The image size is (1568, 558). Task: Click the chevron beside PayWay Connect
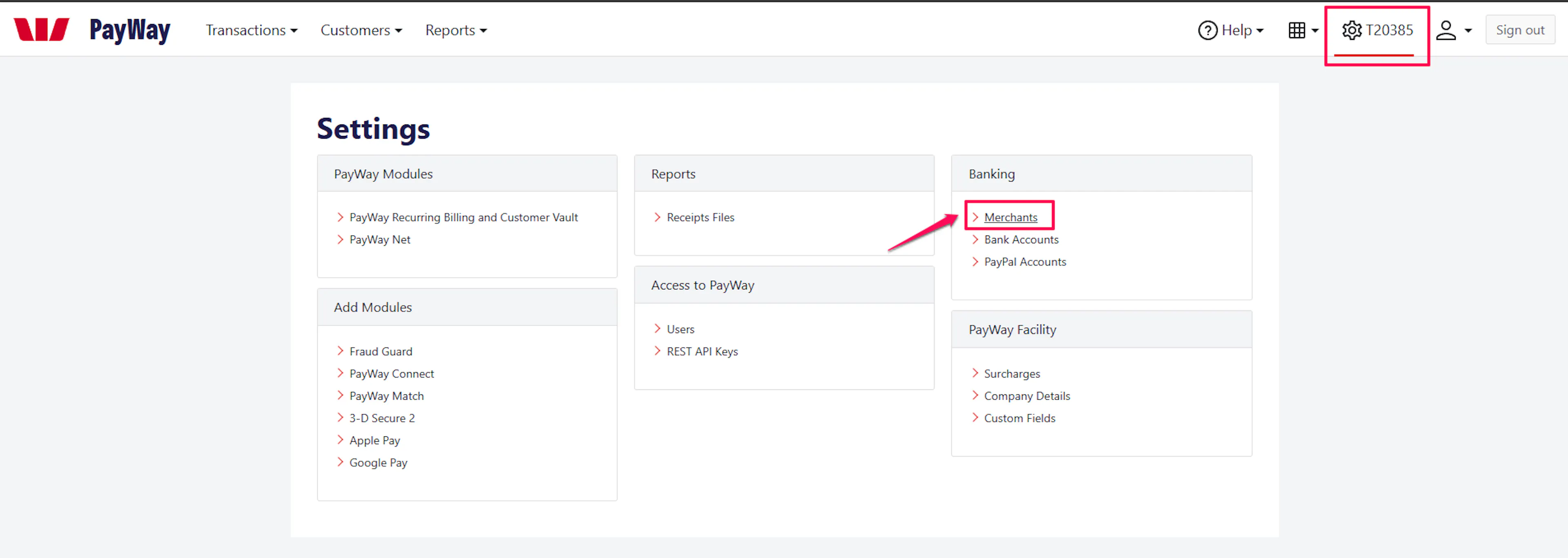pos(340,373)
